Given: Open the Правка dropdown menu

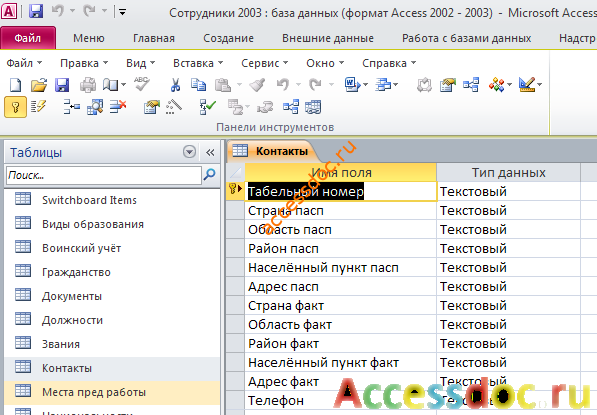Looking at the screenshot, I should (x=84, y=63).
